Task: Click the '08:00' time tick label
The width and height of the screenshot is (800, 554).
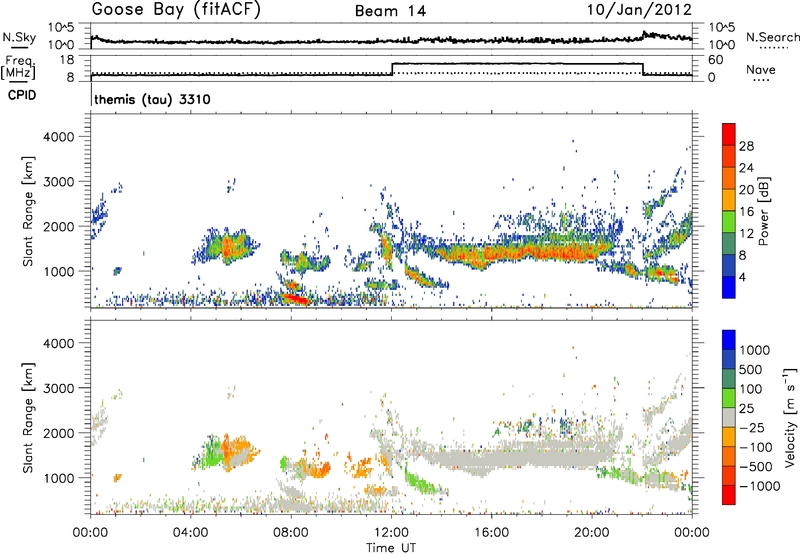Action: tap(291, 533)
